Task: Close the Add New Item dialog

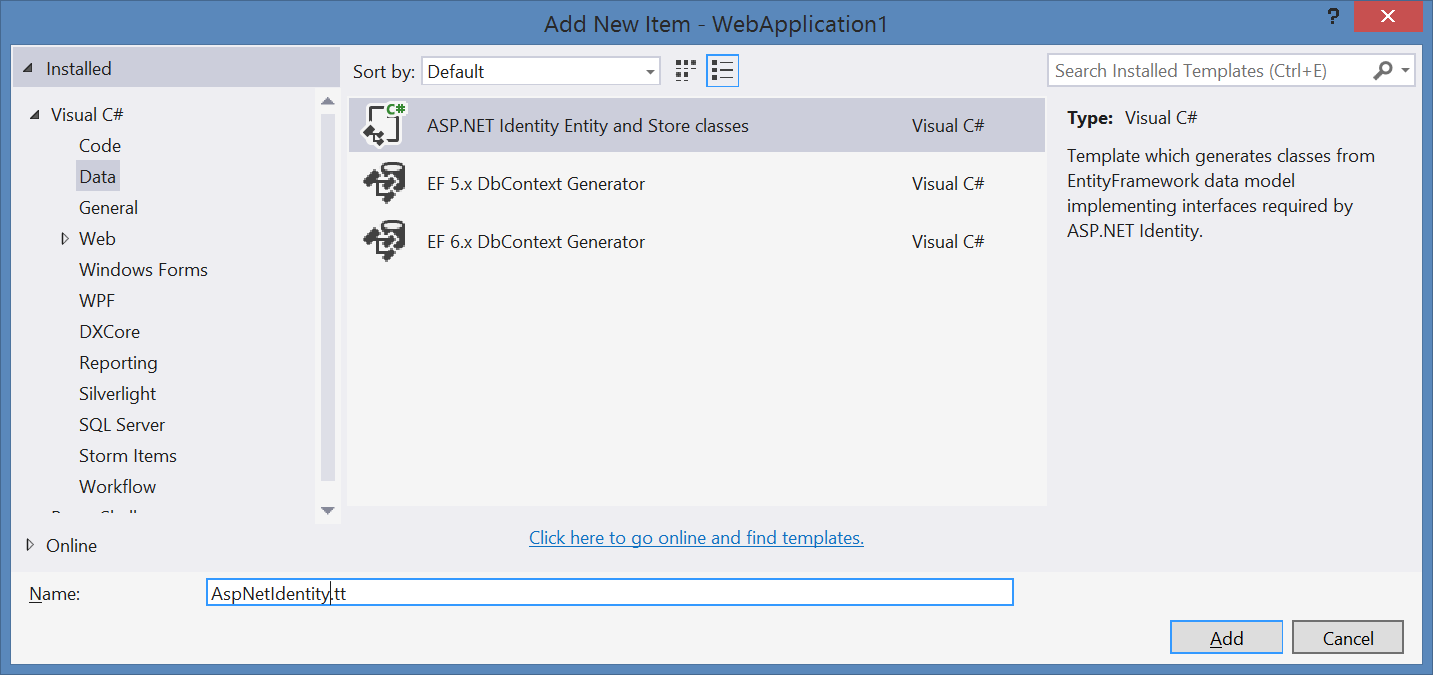Action: (x=1390, y=16)
